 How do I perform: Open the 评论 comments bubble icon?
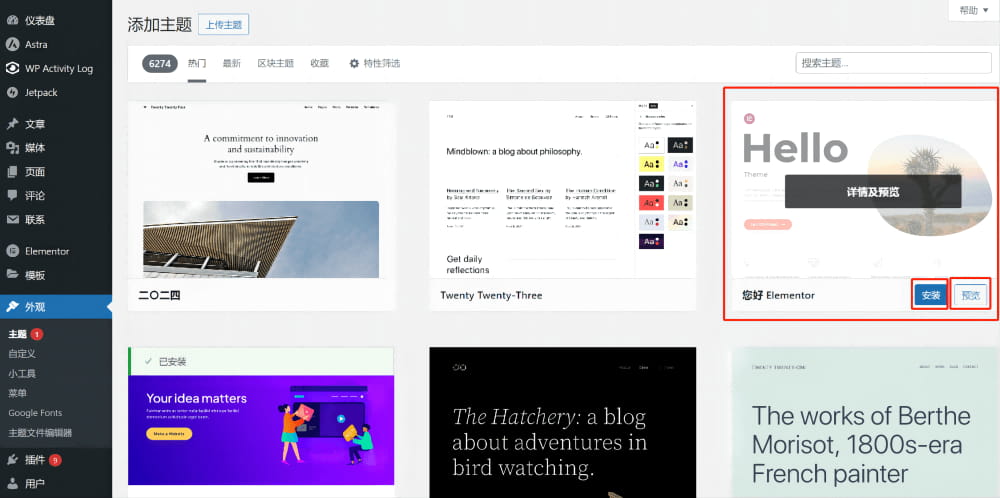(x=12, y=196)
